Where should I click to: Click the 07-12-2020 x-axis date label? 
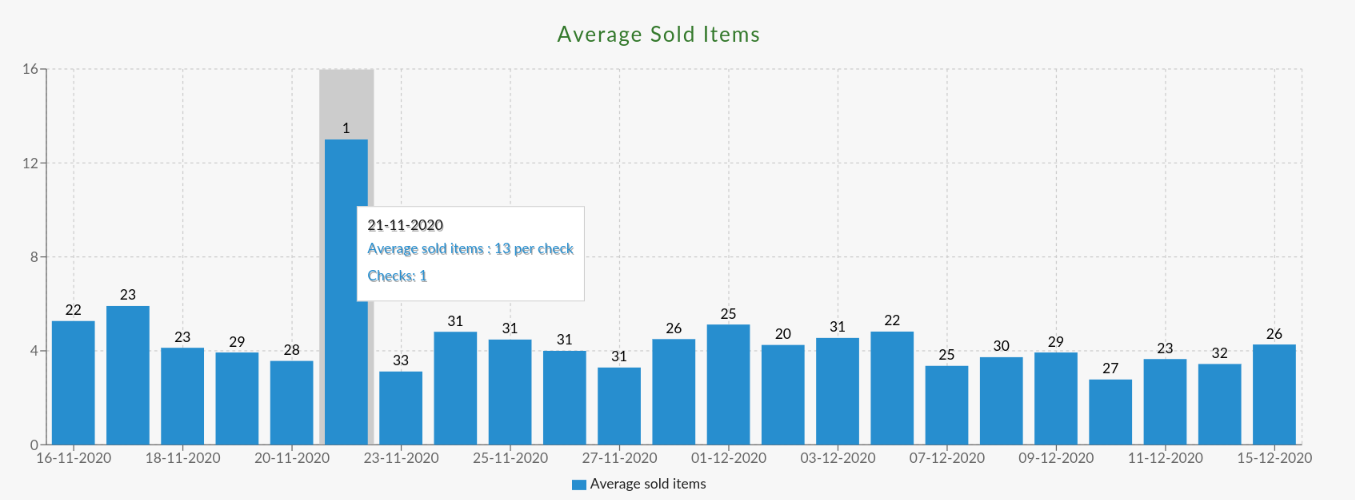point(947,459)
